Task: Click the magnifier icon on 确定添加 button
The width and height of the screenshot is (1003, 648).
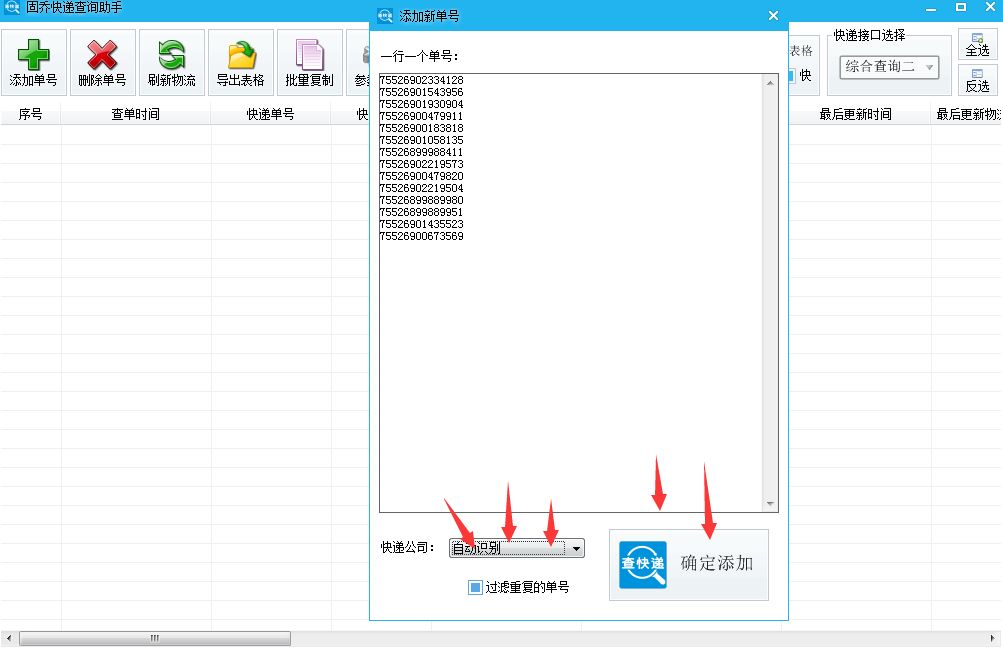Action: [x=641, y=565]
